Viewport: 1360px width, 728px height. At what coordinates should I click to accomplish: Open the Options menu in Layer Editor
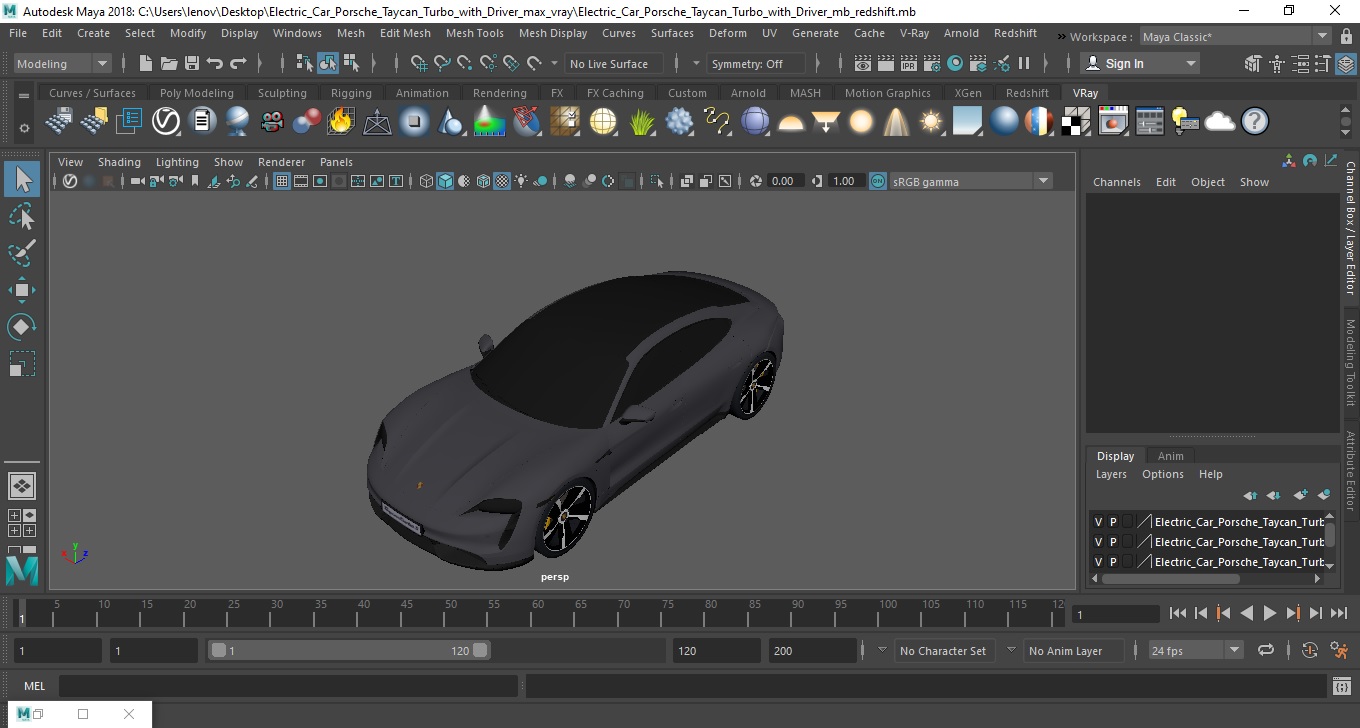(x=1162, y=474)
